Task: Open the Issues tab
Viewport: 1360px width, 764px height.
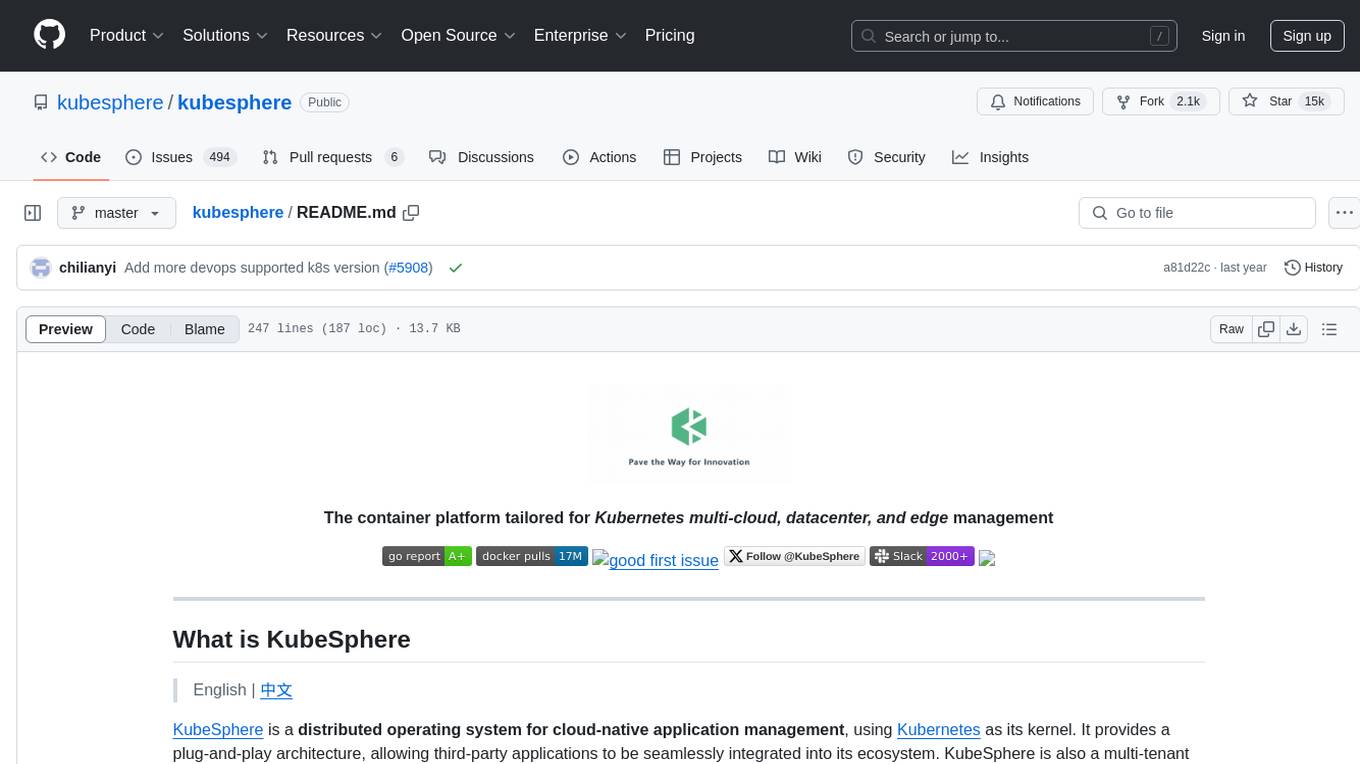Action: click(180, 157)
